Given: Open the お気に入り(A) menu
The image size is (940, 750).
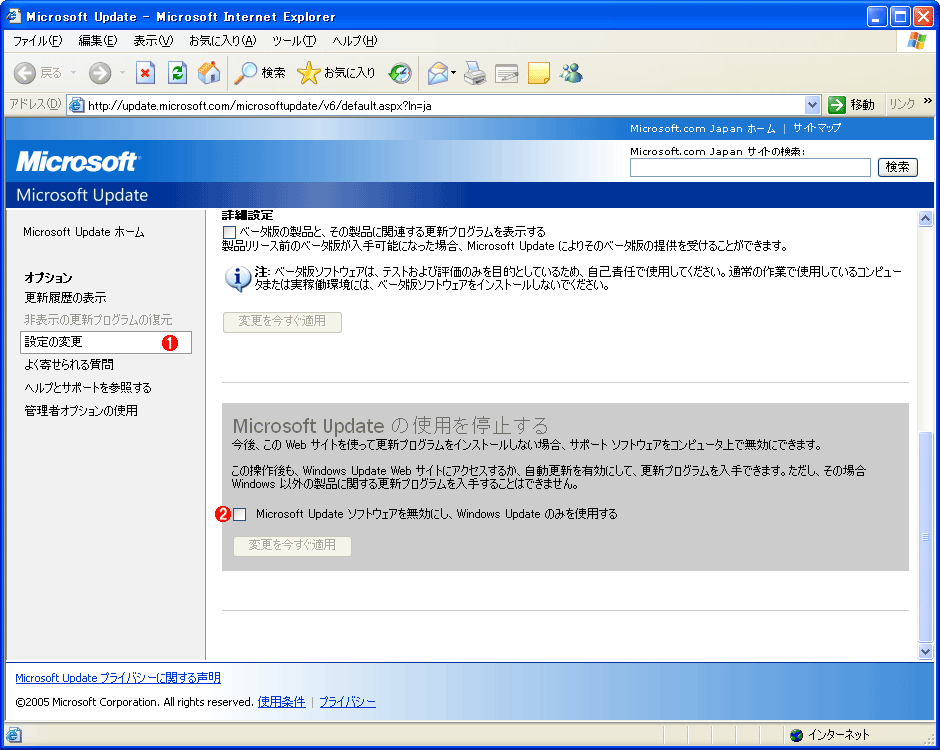Looking at the screenshot, I should (x=222, y=41).
